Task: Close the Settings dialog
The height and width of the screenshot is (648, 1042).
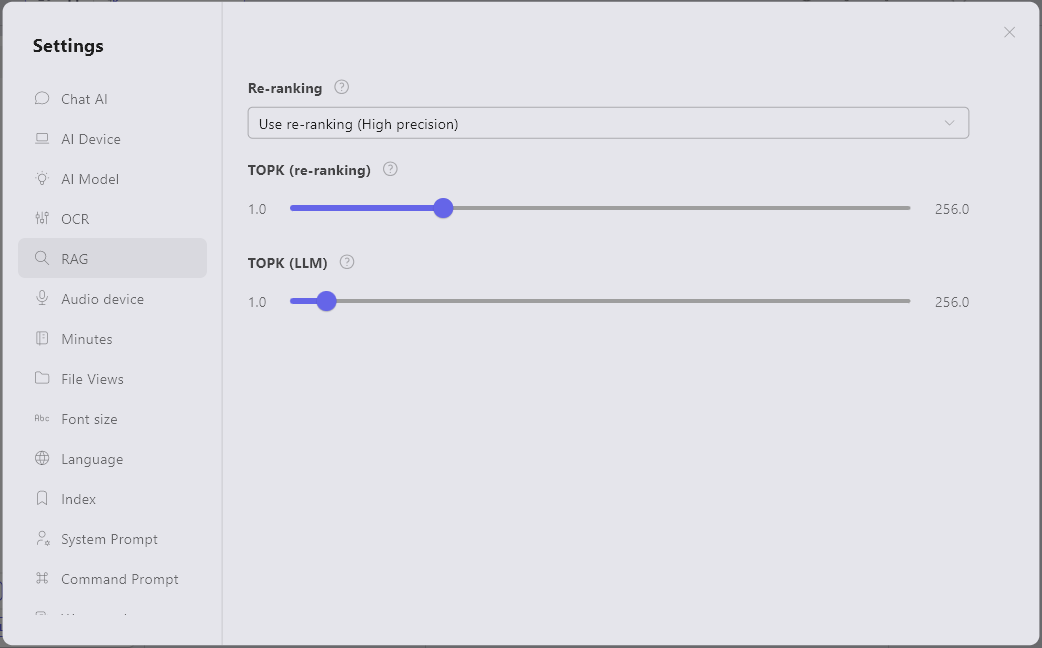Action: coord(1009,32)
